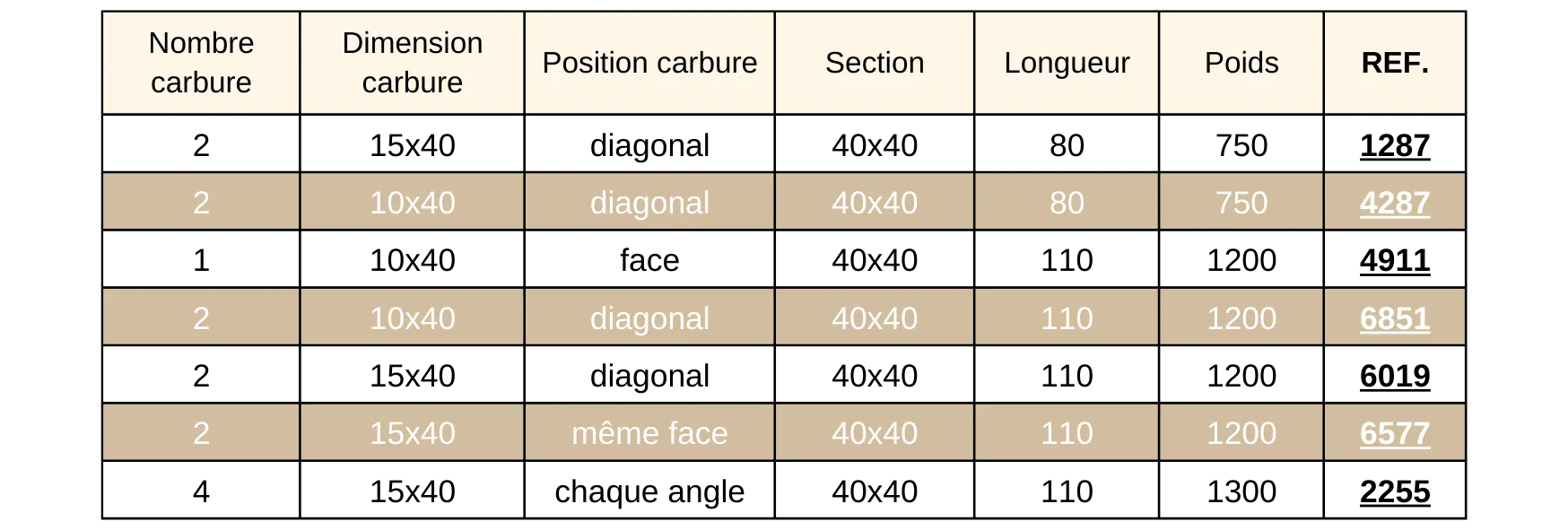Viewport: 1568px width, 530px height.
Task: Click the Section column header
Action: point(874,63)
